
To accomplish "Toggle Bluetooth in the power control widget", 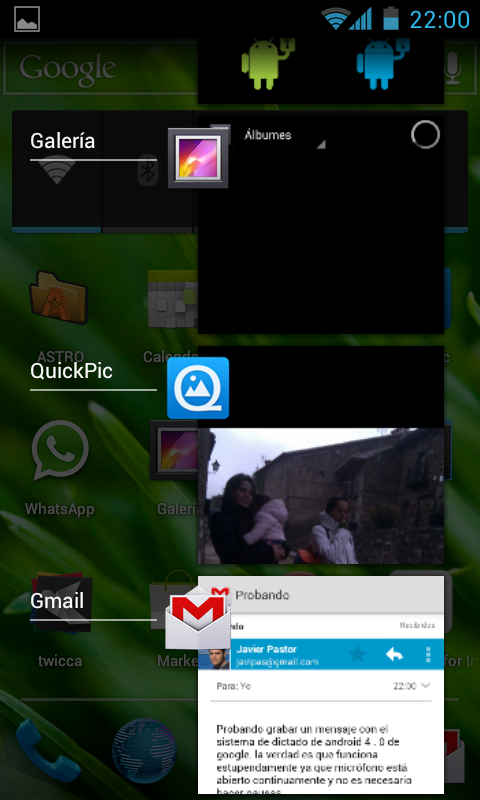I will click(148, 171).
